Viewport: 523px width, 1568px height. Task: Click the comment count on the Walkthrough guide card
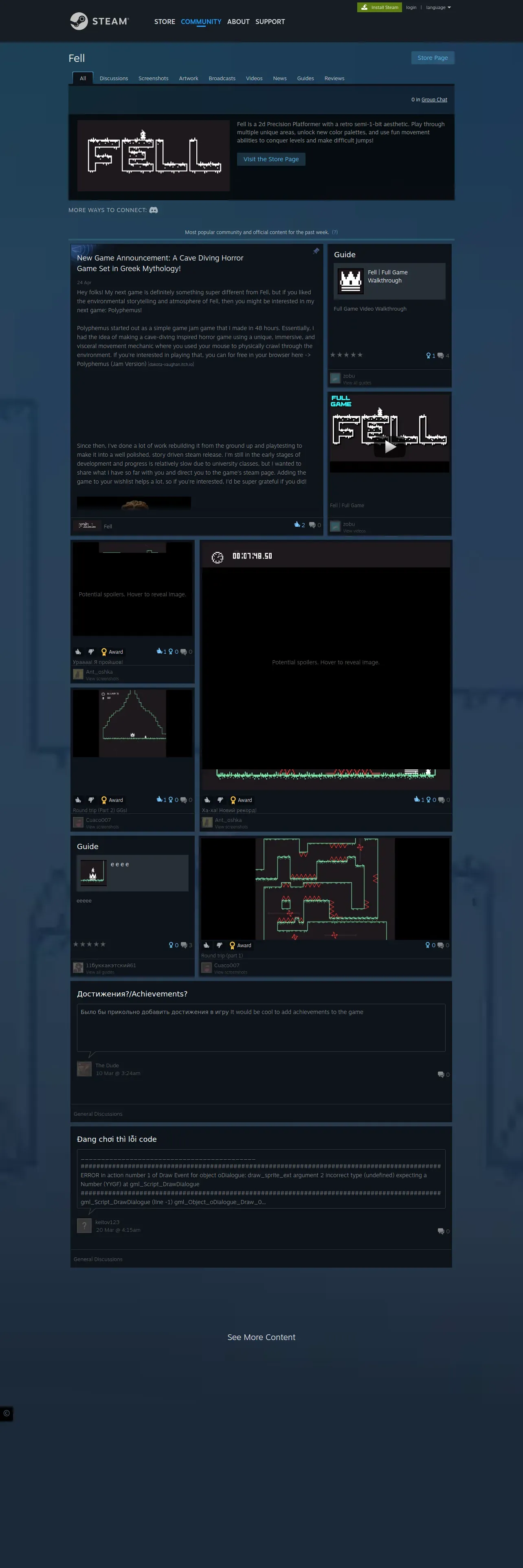coord(443,355)
